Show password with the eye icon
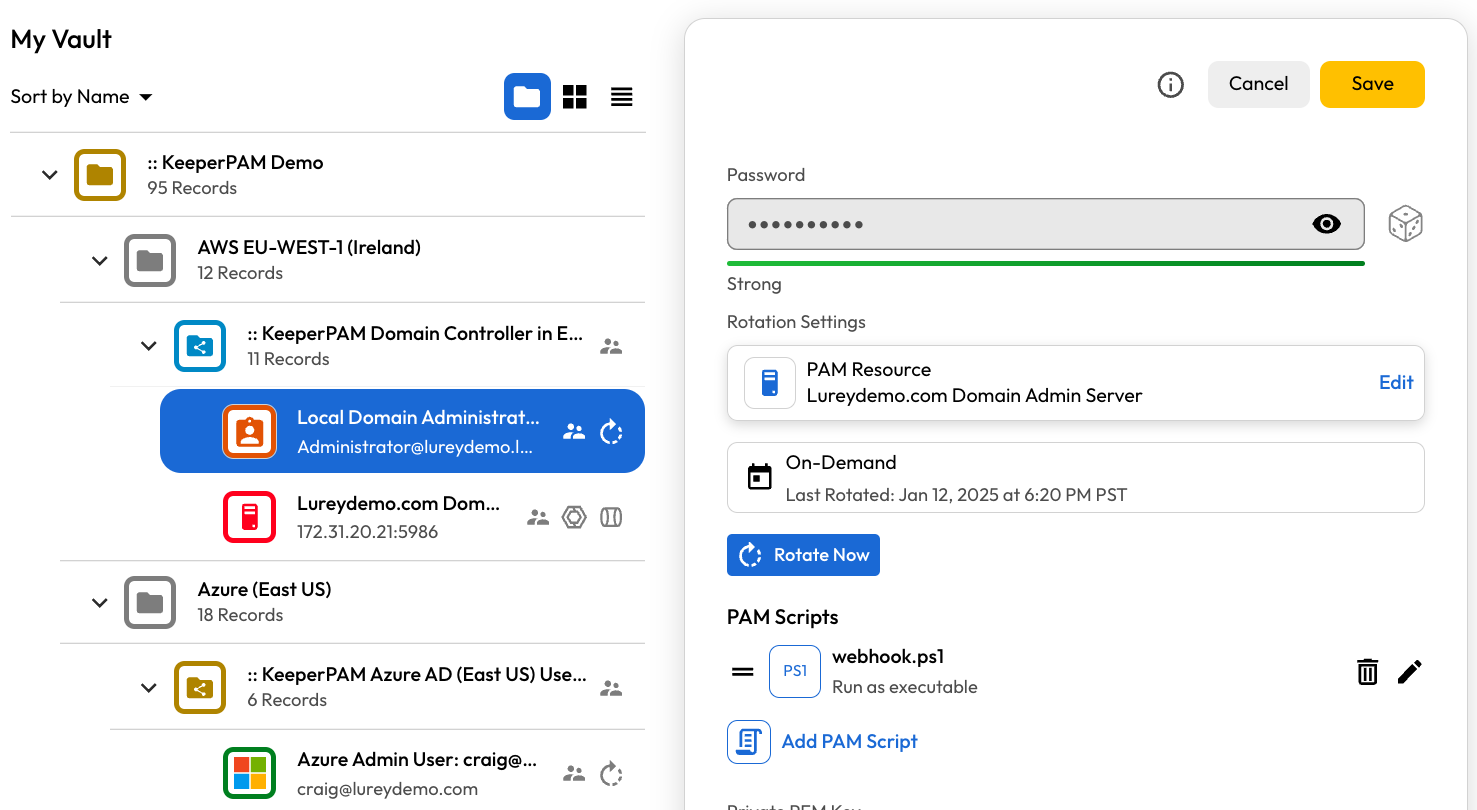 pos(1326,224)
